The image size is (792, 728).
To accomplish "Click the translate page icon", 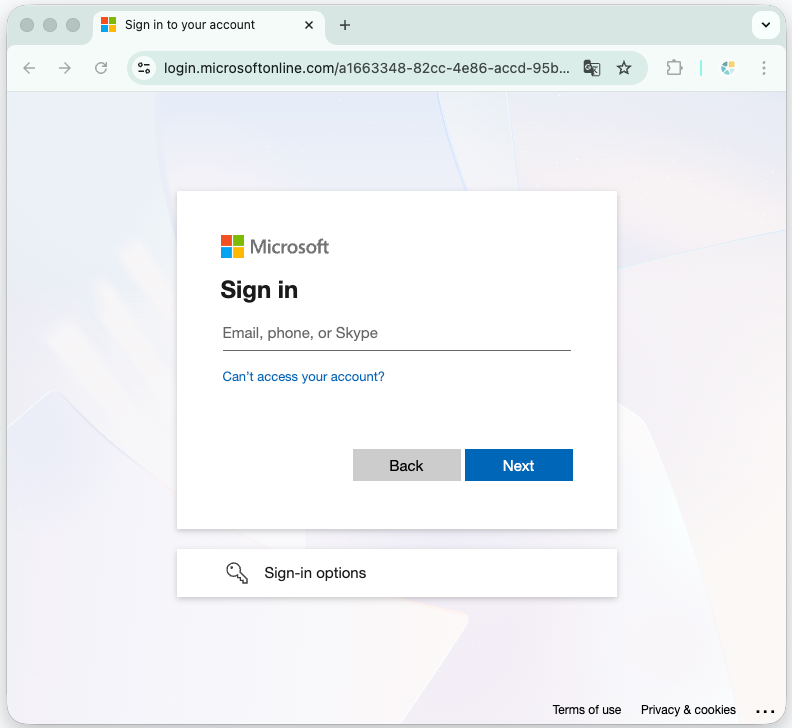I will pos(592,68).
